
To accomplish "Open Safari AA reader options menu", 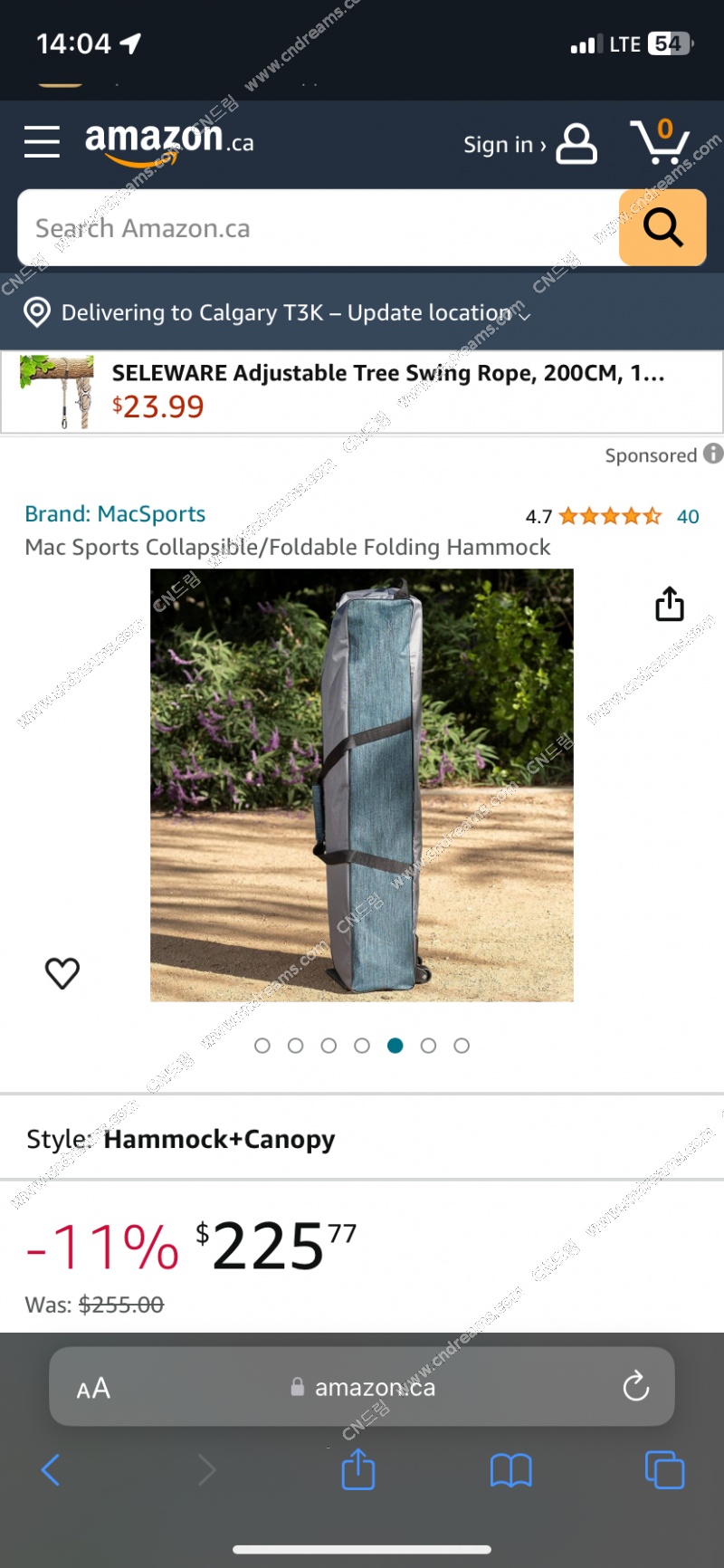I will point(93,1388).
